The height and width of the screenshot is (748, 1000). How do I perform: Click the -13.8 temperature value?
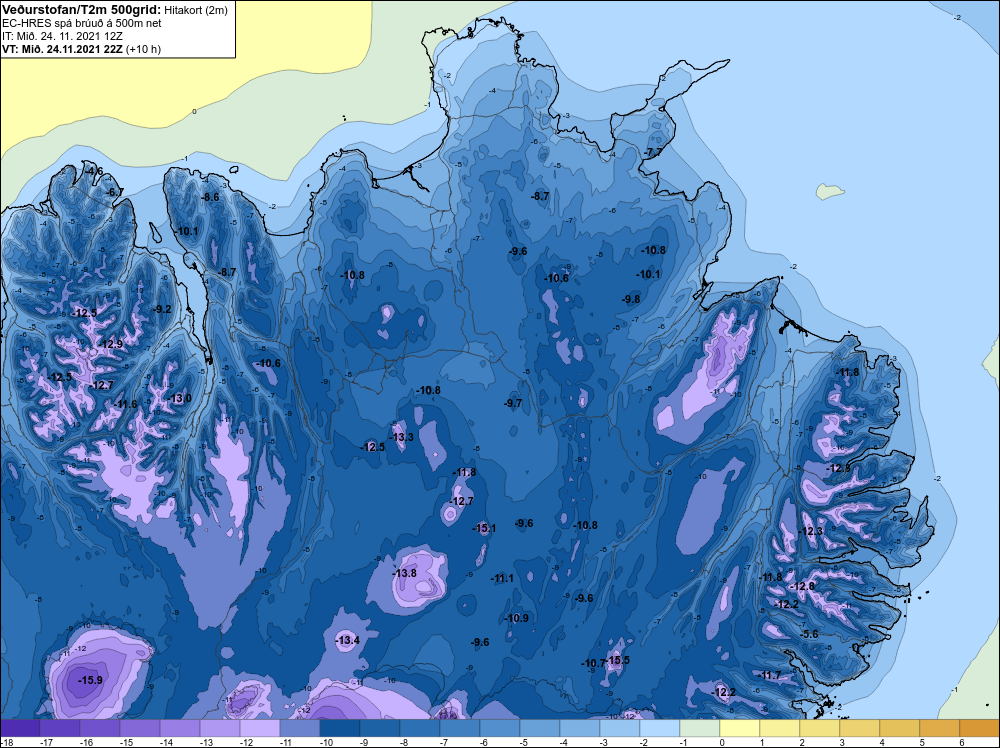coord(404,573)
